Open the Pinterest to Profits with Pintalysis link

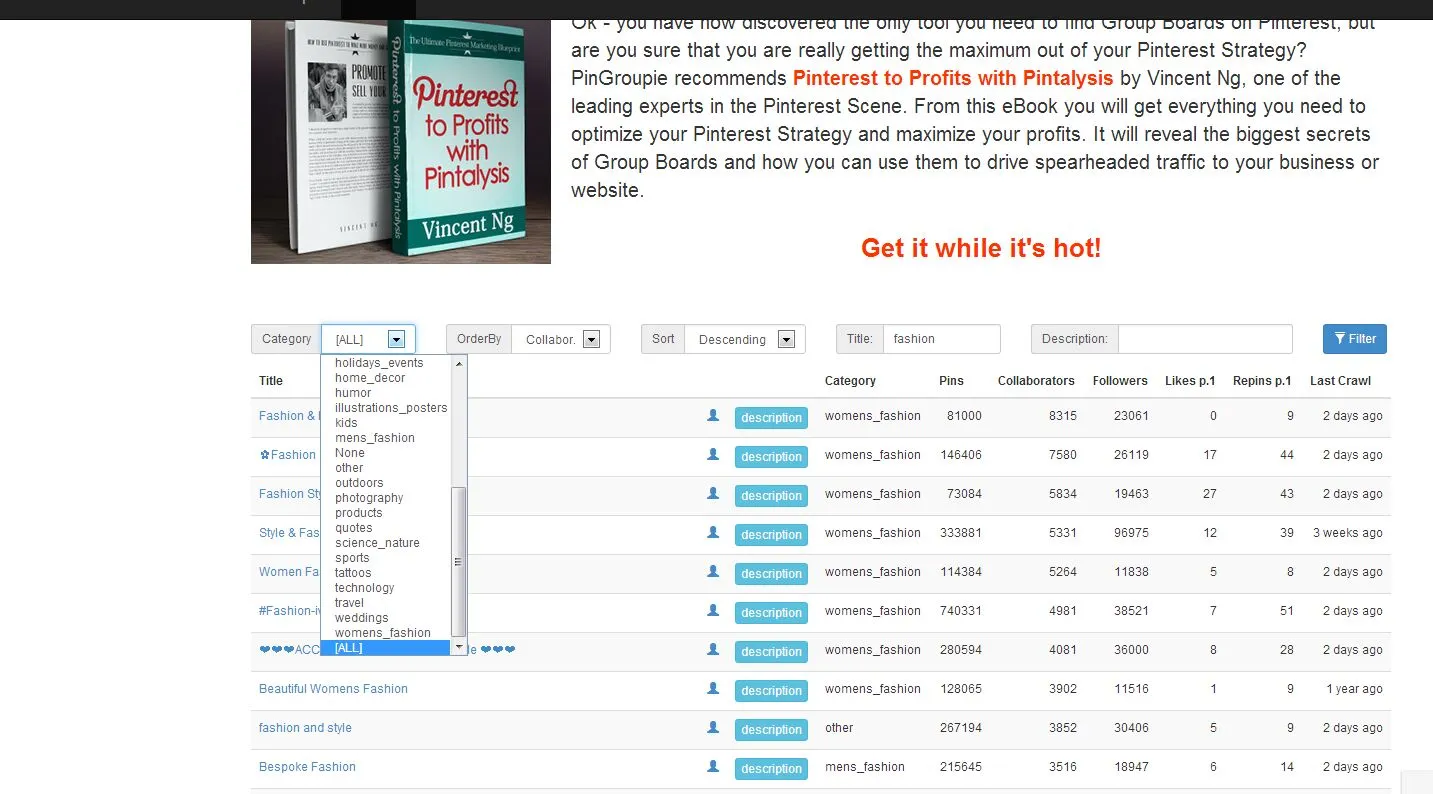(x=953, y=78)
